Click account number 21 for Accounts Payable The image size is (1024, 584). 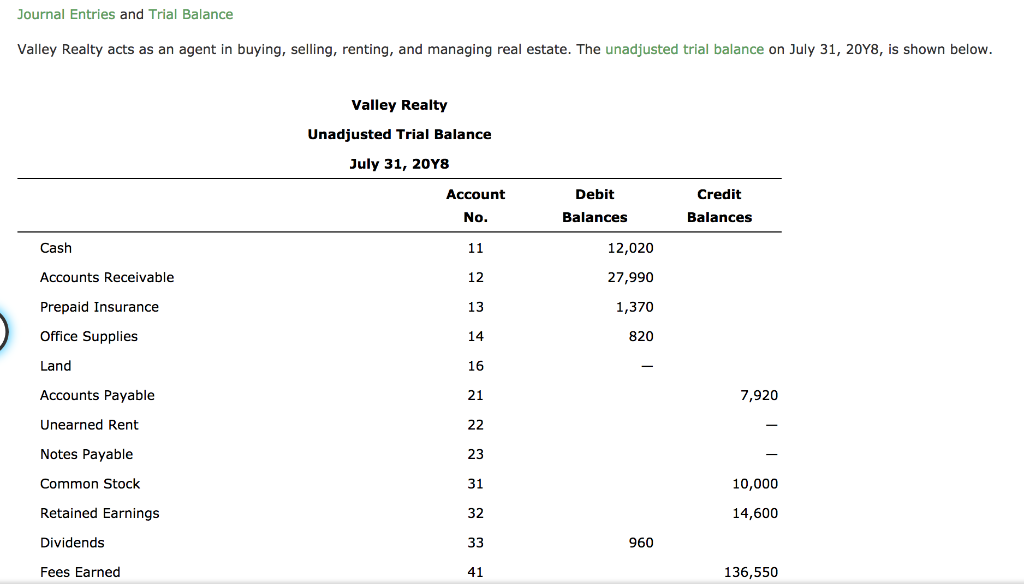475,395
